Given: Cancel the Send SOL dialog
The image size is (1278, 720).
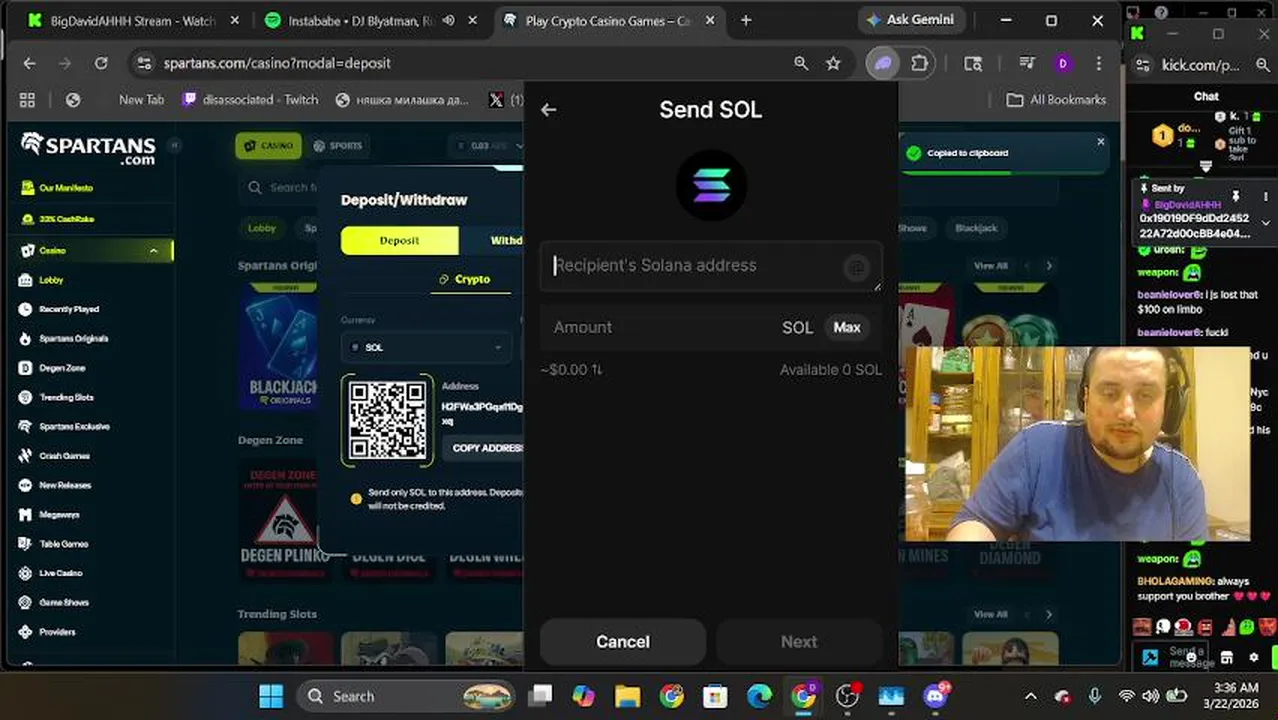Looking at the screenshot, I should [623, 642].
